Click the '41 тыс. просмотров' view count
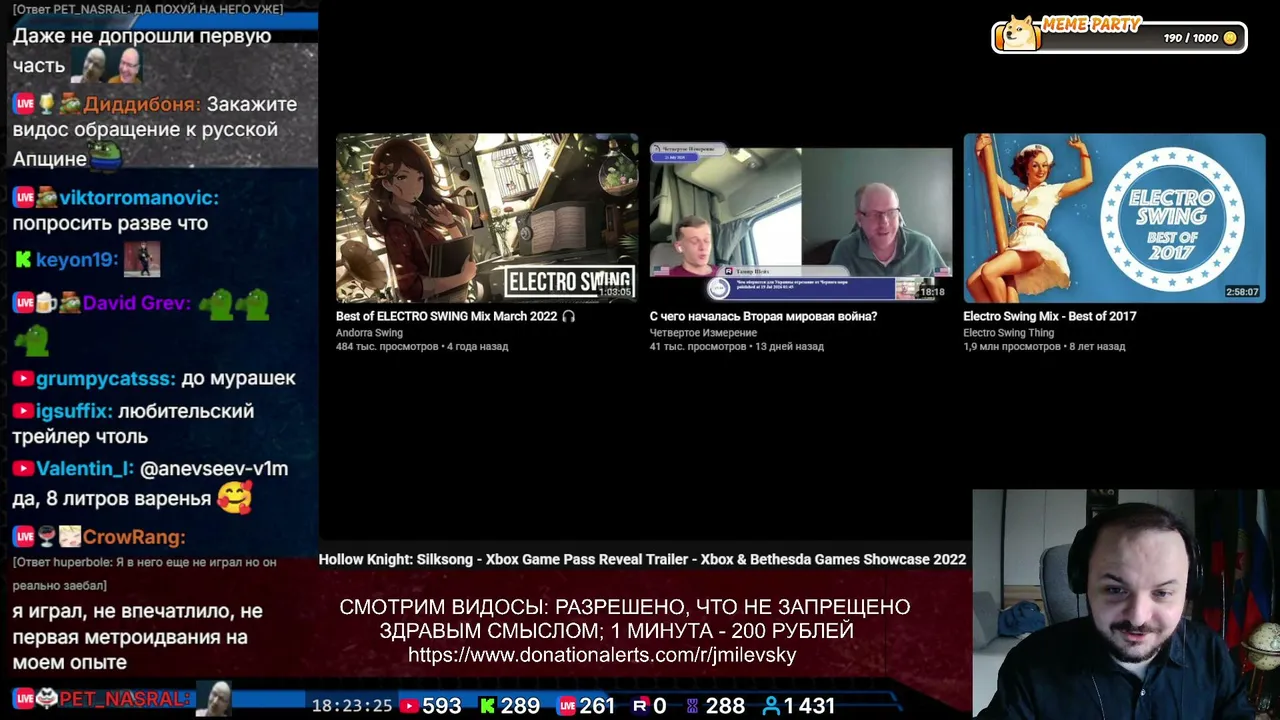Screen dimensions: 1280x720 click(698, 347)
